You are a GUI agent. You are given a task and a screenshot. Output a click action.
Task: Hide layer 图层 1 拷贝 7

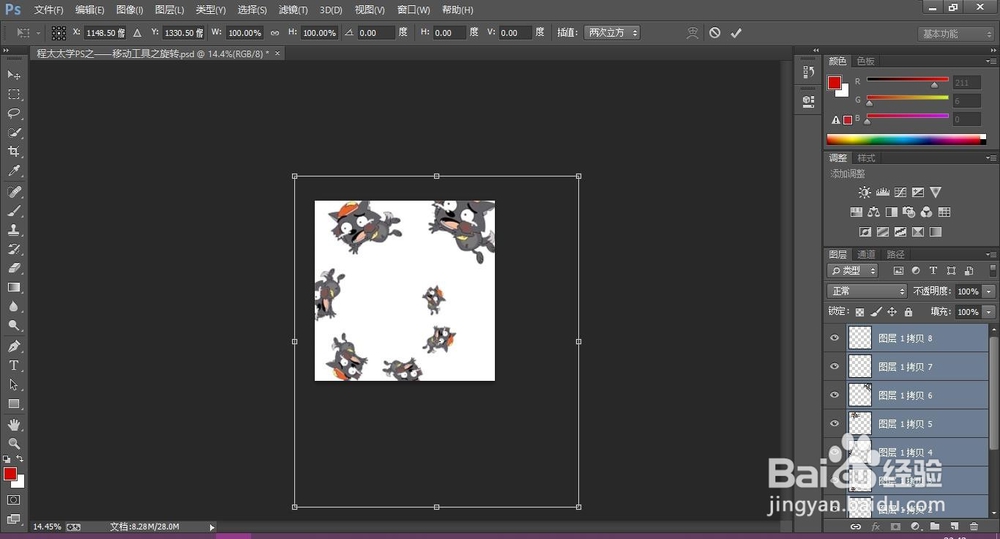click(x=834, y=367)
